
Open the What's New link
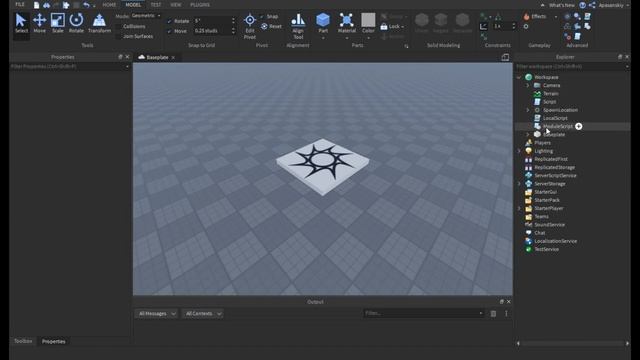click(562, 5)
